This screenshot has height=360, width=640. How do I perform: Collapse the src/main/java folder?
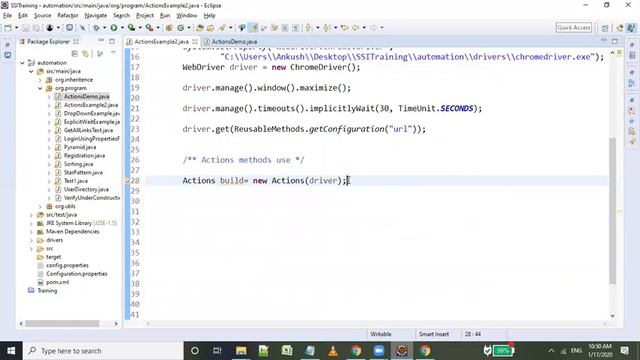(31, 71)
